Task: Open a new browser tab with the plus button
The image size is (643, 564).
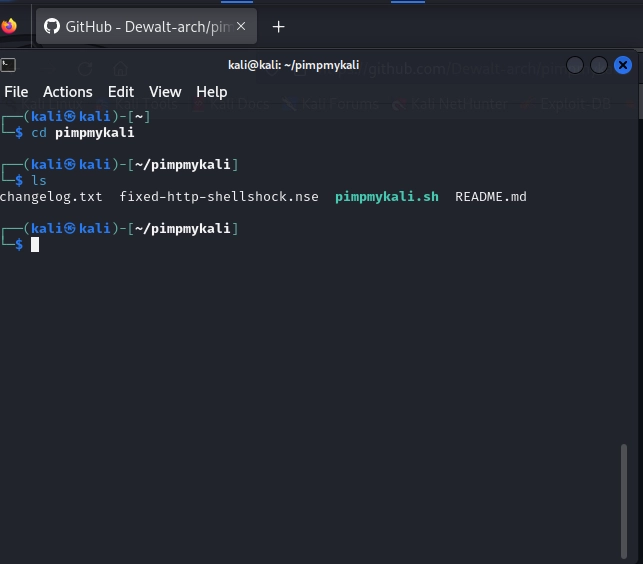Action: (x=278, y=27)
